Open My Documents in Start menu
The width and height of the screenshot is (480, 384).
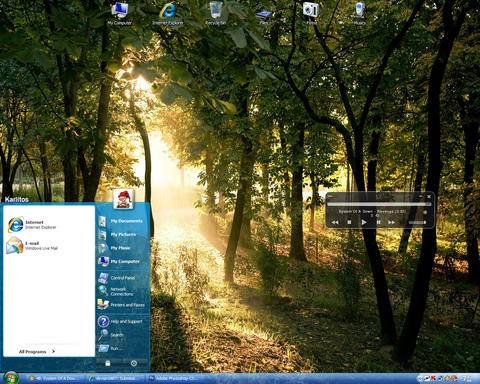(x=121, y=221)
